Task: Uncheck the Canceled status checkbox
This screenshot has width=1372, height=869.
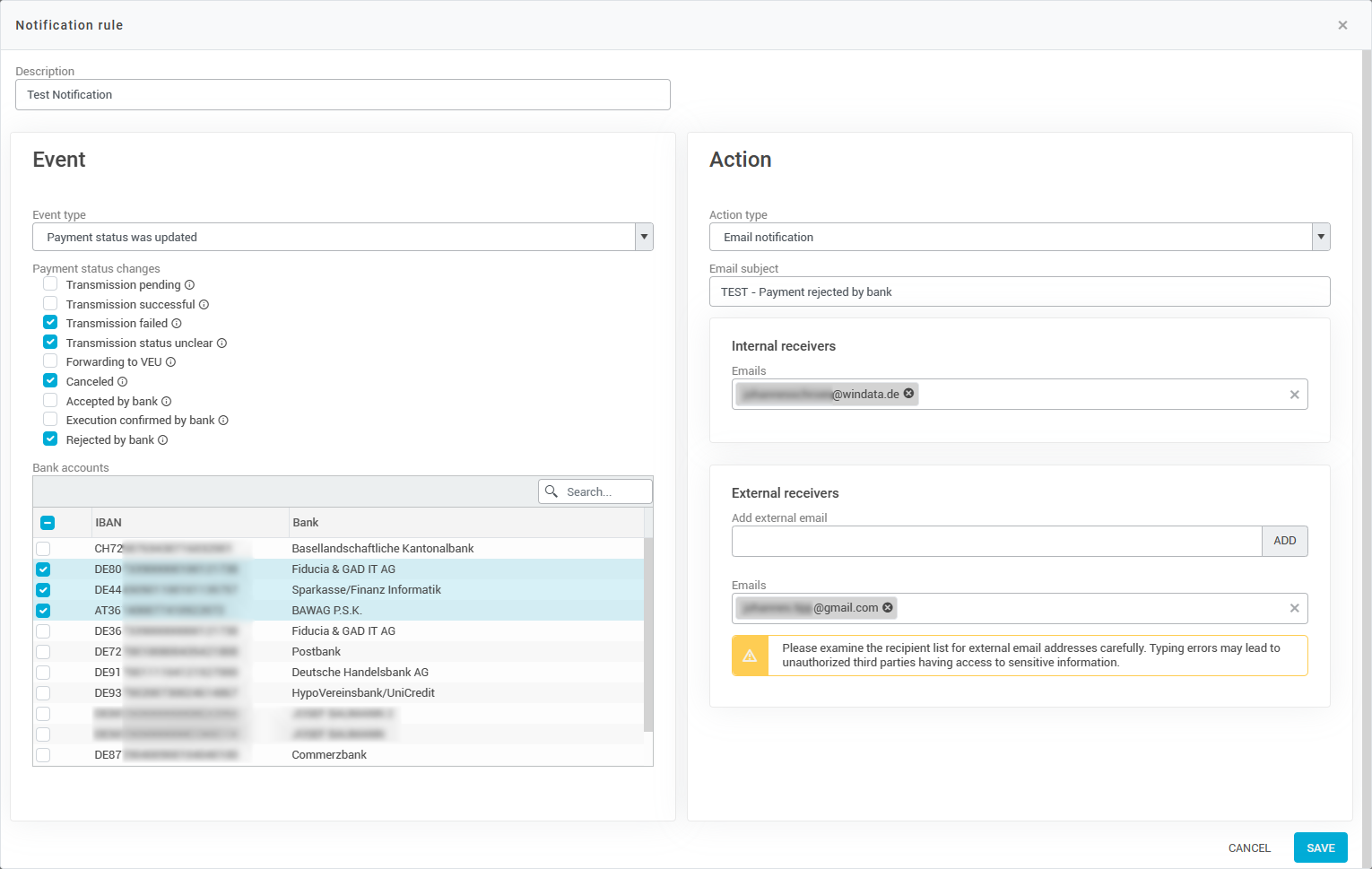Action: [x=50, y=381]
